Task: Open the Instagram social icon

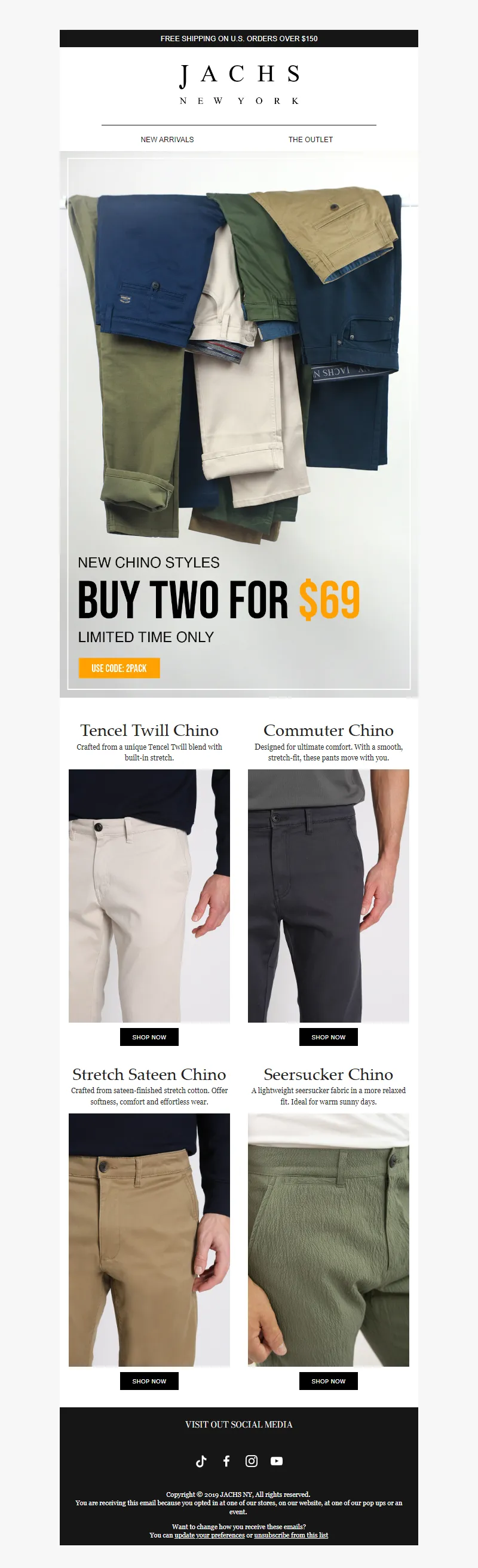Action: click(252, 1461)
